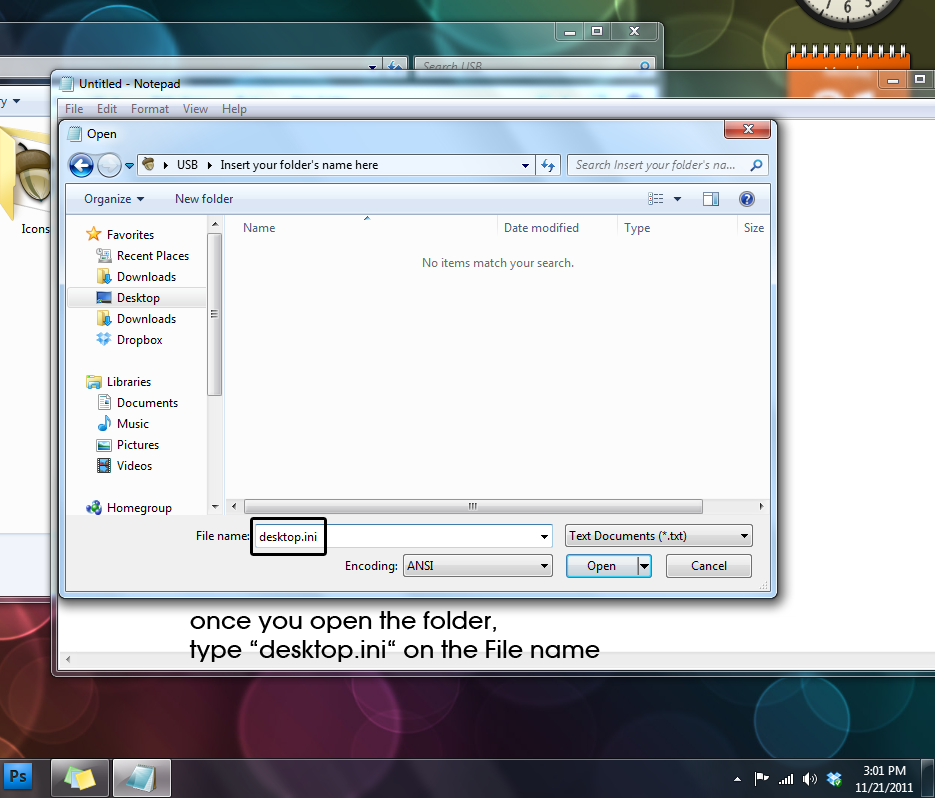Click the back navigation arrow

click(x=81, y=165)
